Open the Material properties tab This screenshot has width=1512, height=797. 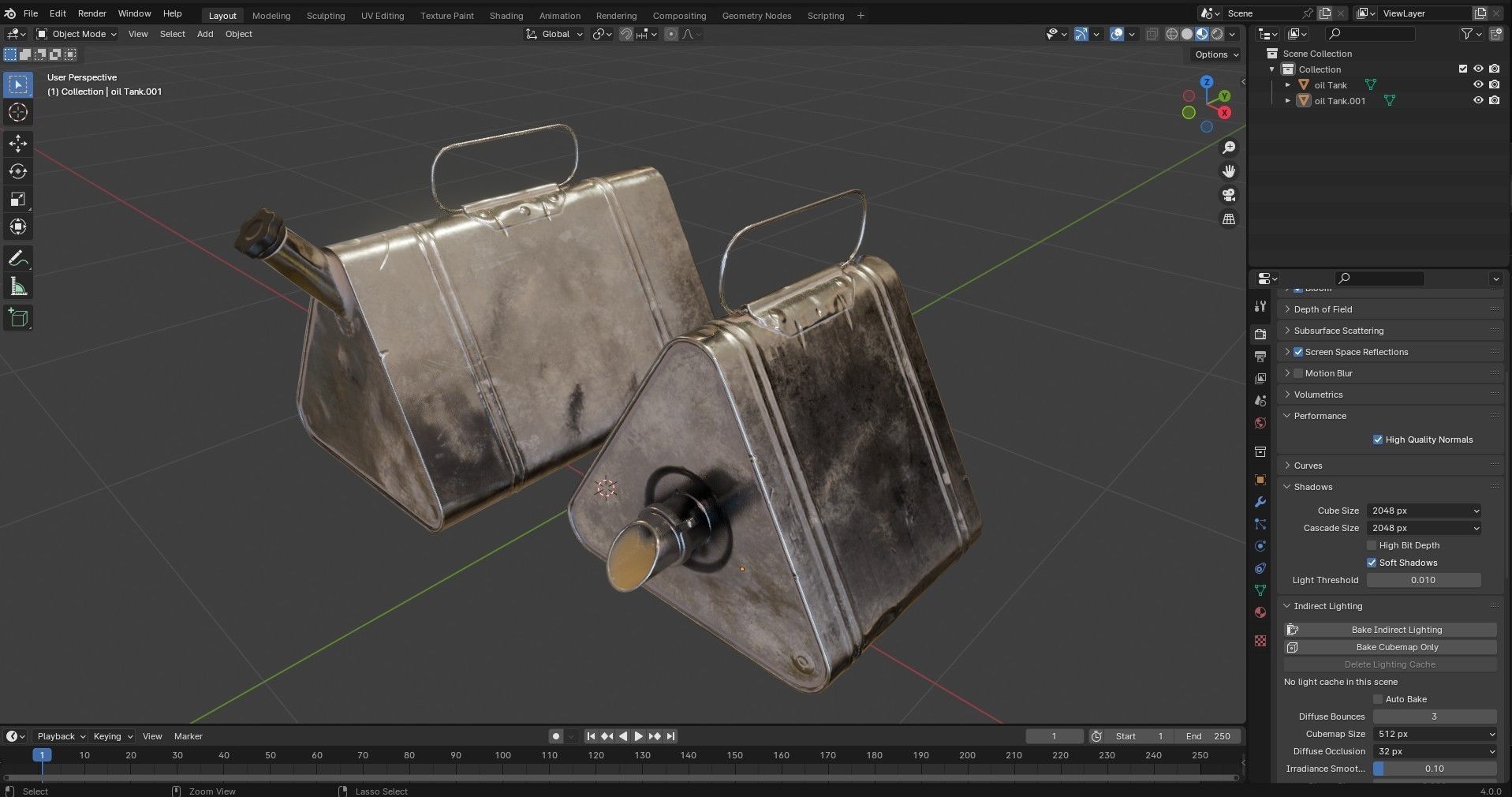click(1260, 612)
